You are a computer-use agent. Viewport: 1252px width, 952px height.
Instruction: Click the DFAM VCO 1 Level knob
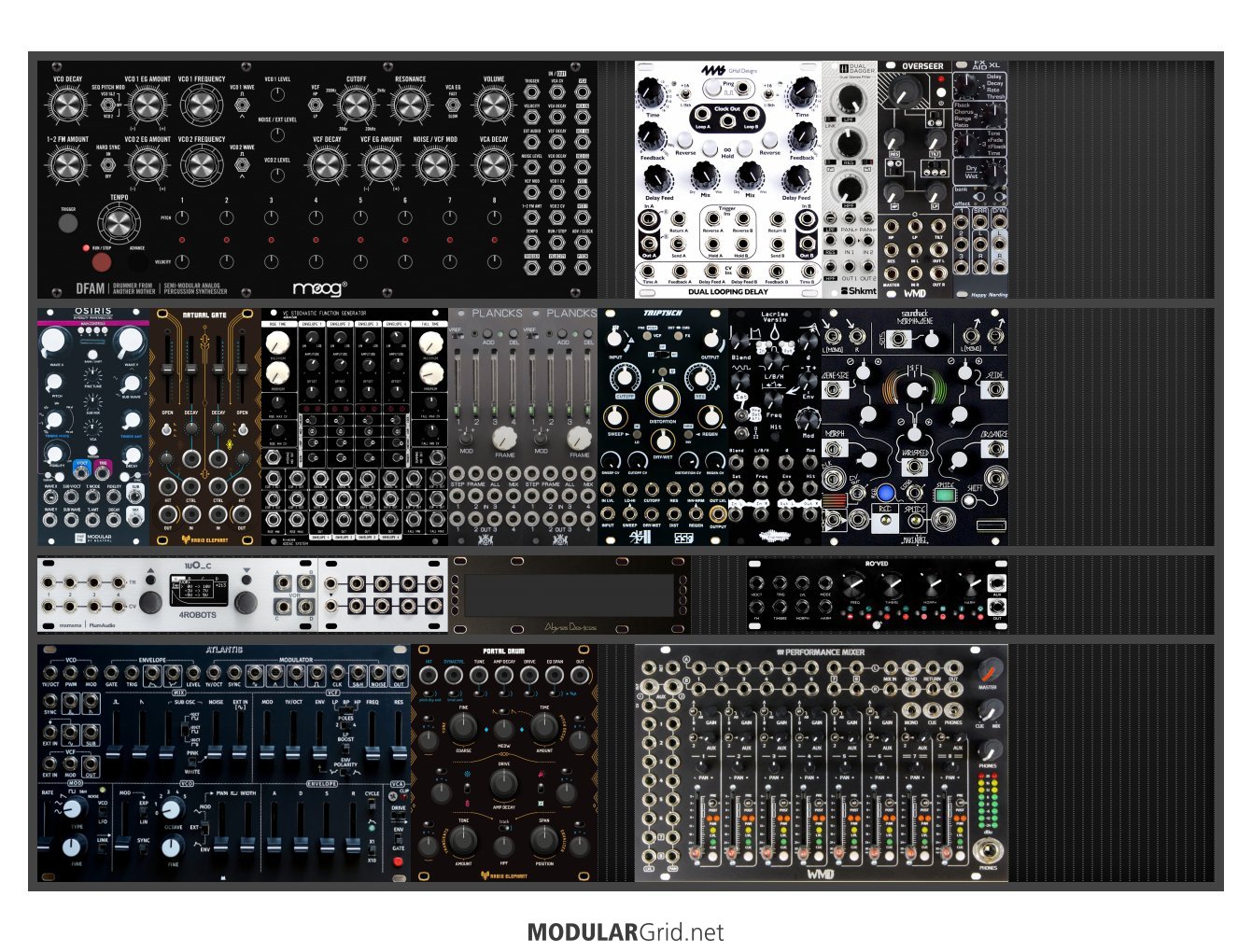(x=277, y=94)
